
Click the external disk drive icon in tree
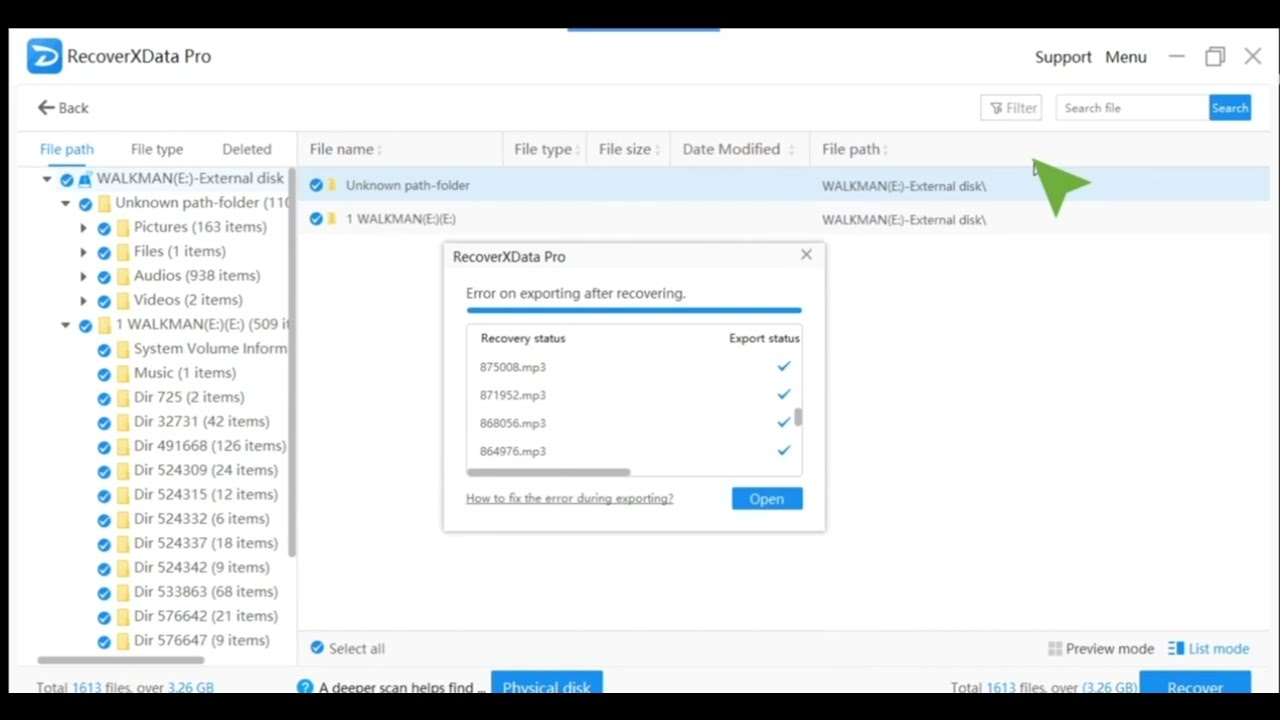click(x=85, y=179)
